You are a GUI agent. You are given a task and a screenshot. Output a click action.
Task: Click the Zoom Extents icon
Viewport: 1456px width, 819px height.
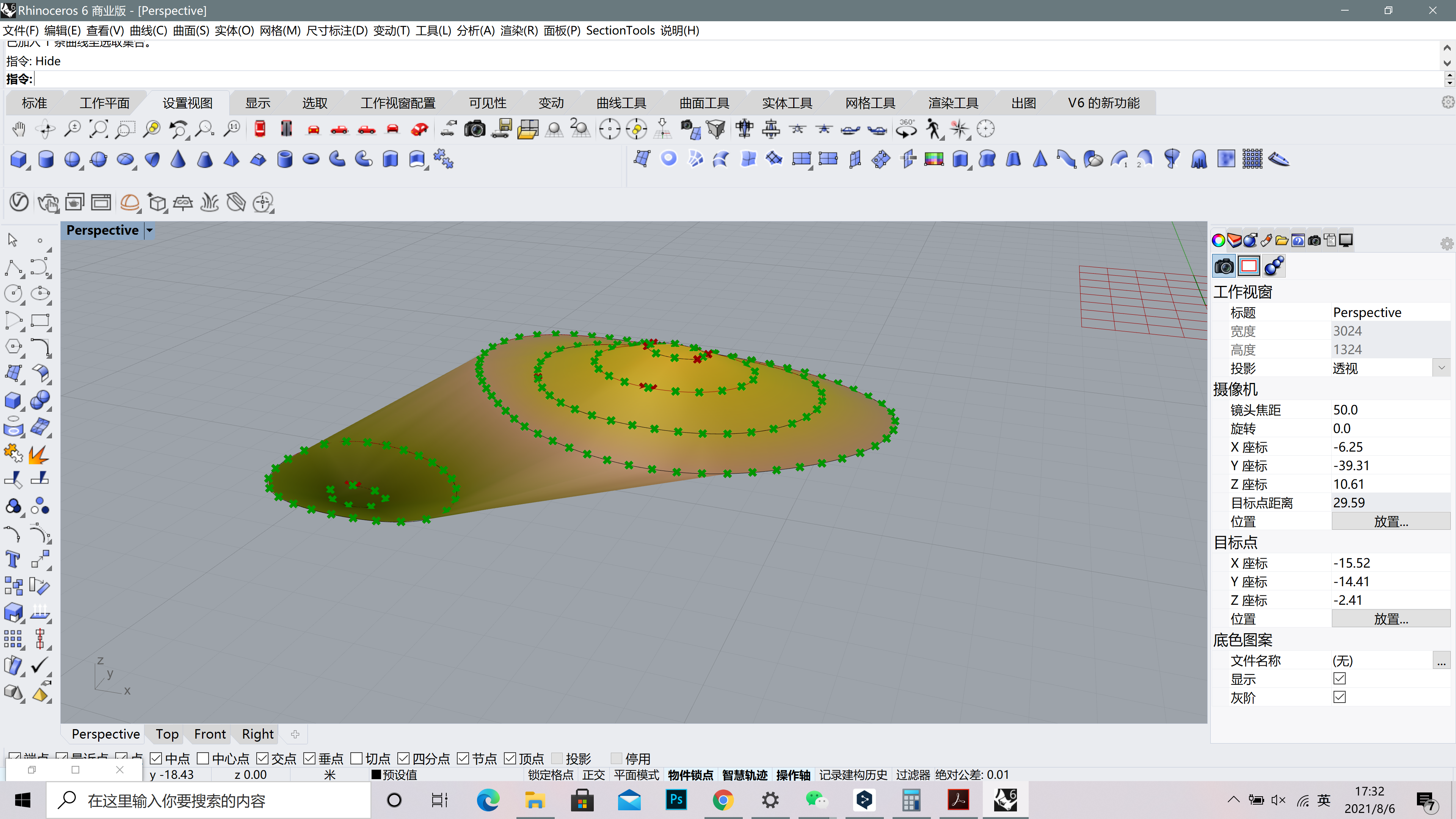tap(99, 129)
